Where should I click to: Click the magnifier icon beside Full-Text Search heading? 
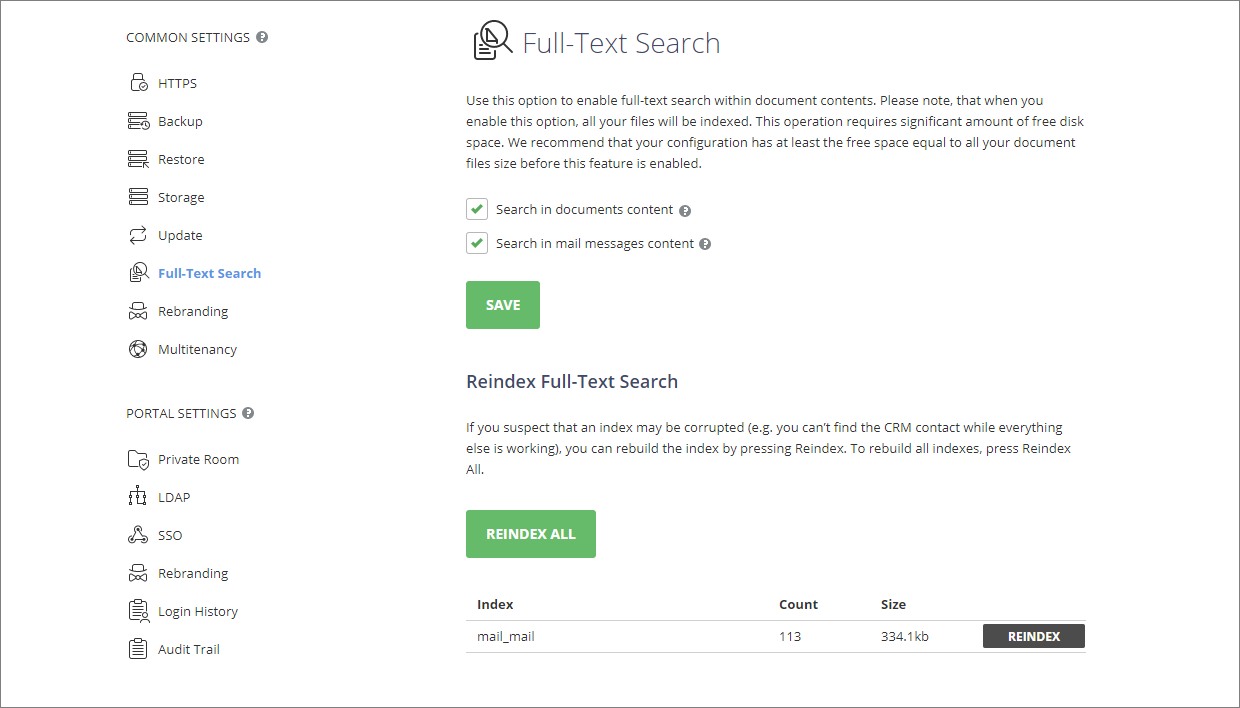(x=490, y=40)
